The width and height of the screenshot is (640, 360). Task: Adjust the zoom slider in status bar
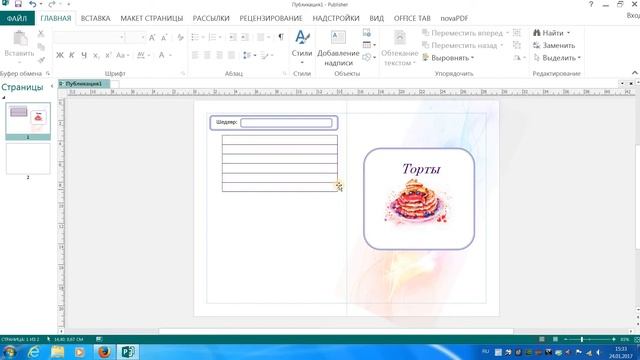582,339
